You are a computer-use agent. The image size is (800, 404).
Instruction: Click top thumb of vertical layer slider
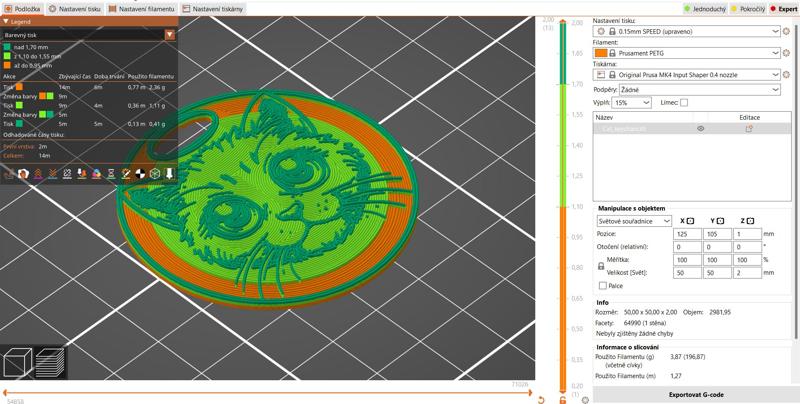[562, 22]
